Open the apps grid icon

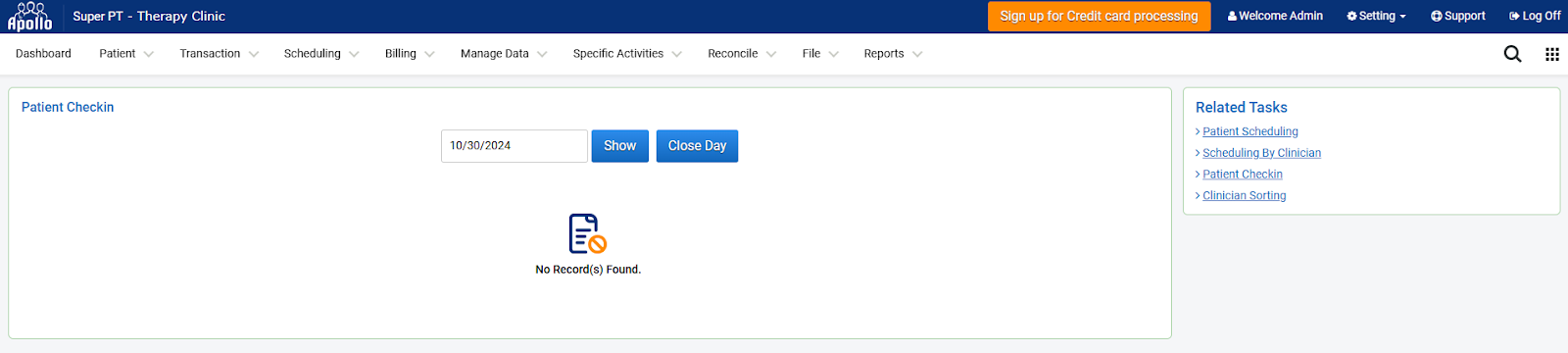1552,54
